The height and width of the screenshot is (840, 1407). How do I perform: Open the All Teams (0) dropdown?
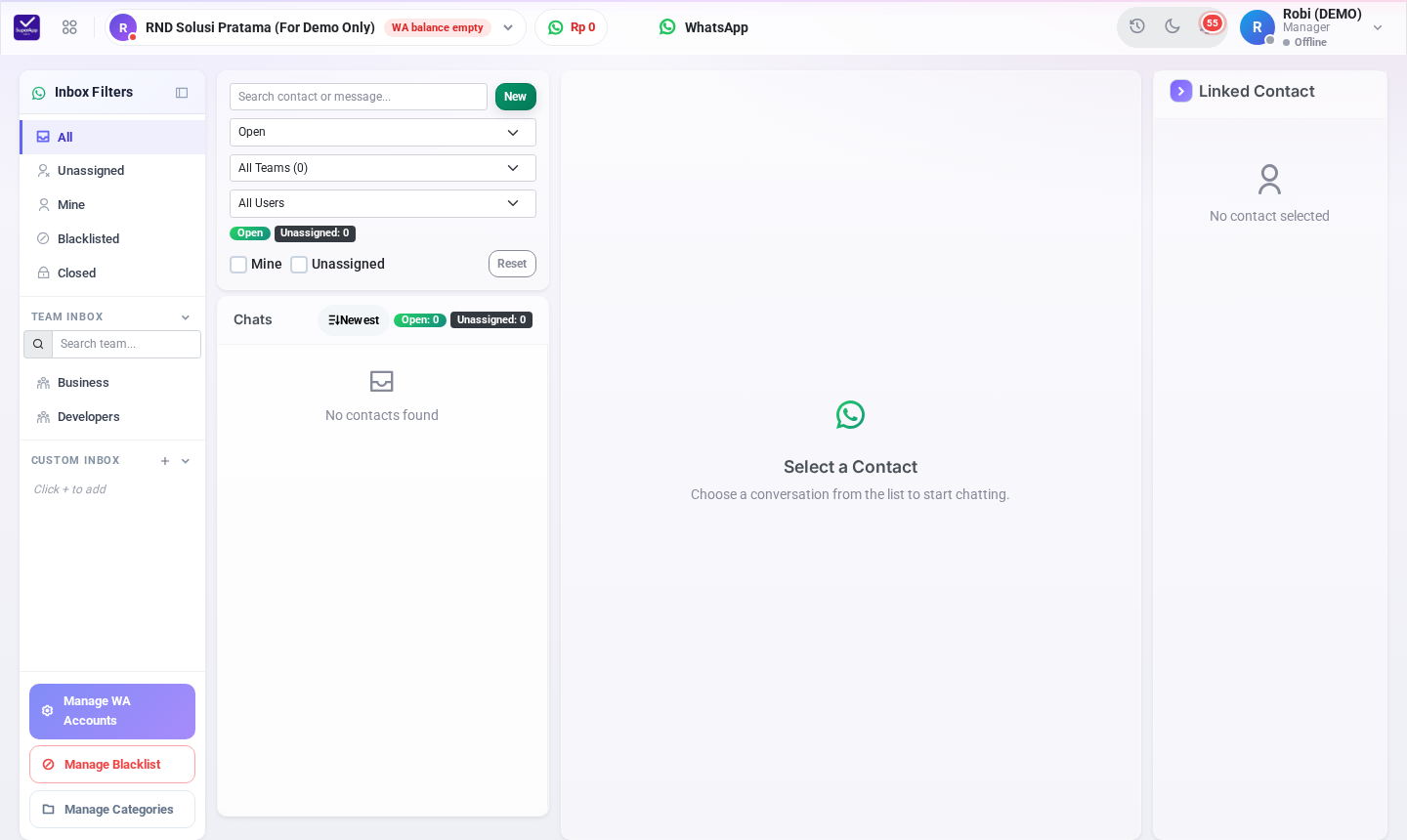click(x=383, y=168)
